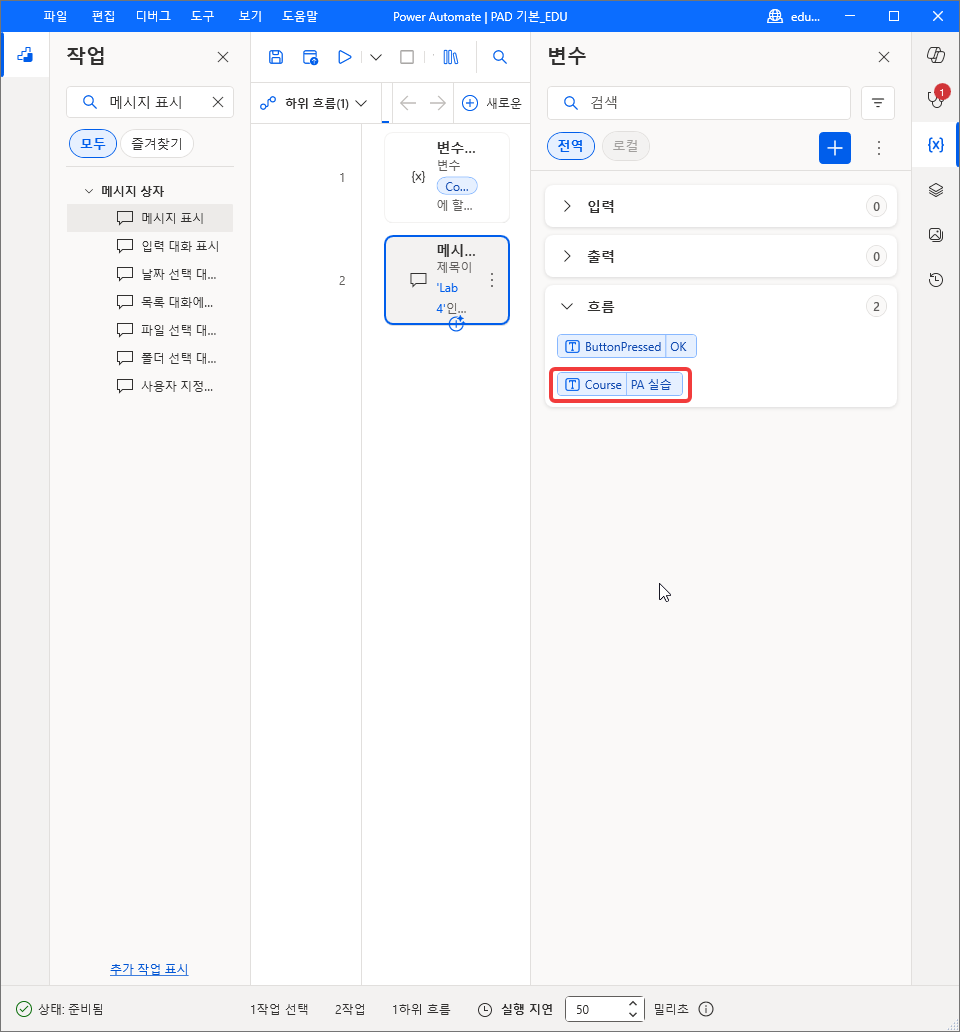The image size is (960, 1032).
Task: Open the Actions pane icon in the left sidebar
Action: tap(26, 55)
